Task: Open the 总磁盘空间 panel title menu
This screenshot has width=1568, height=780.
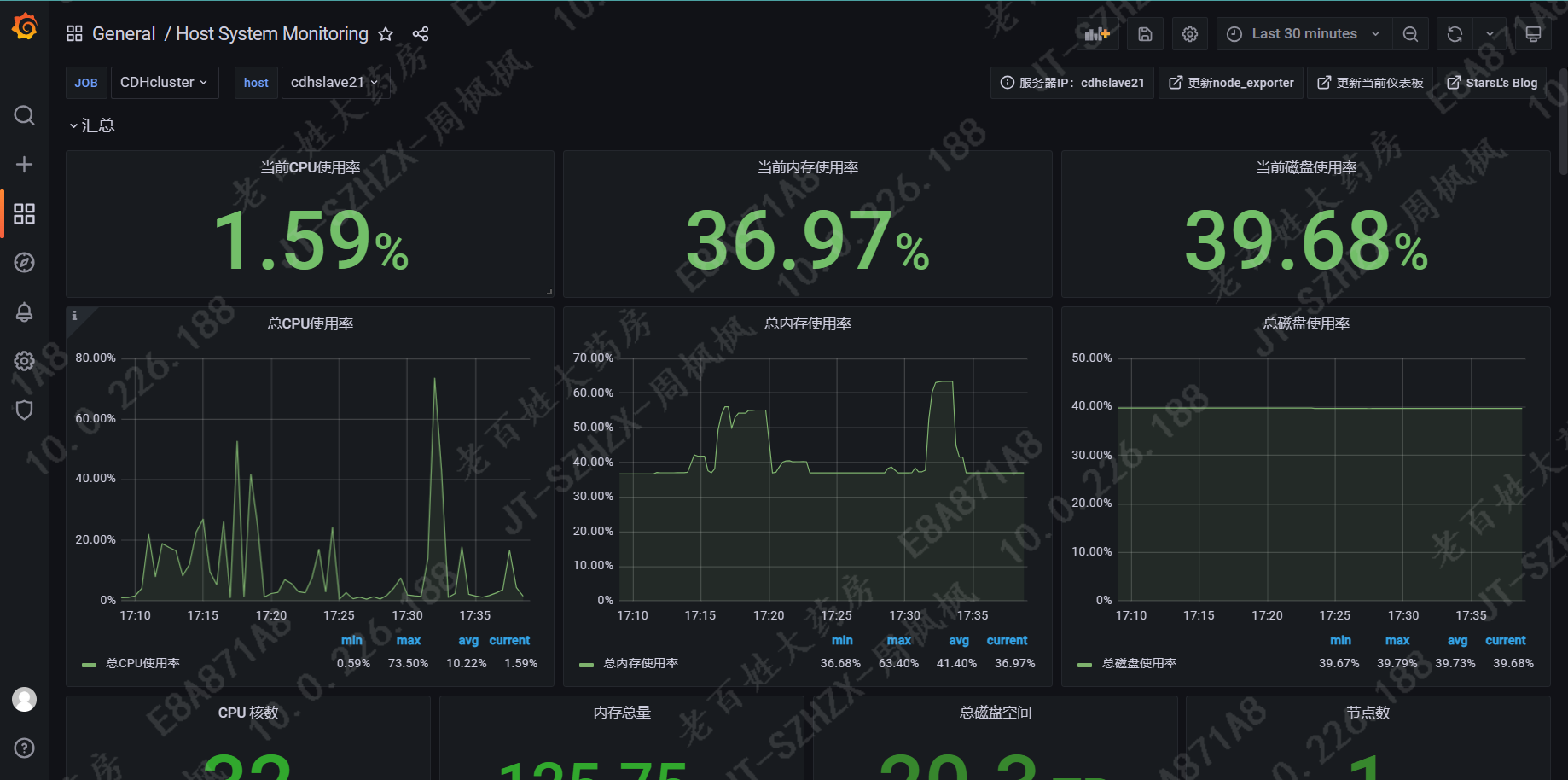Action: point(996,713)
